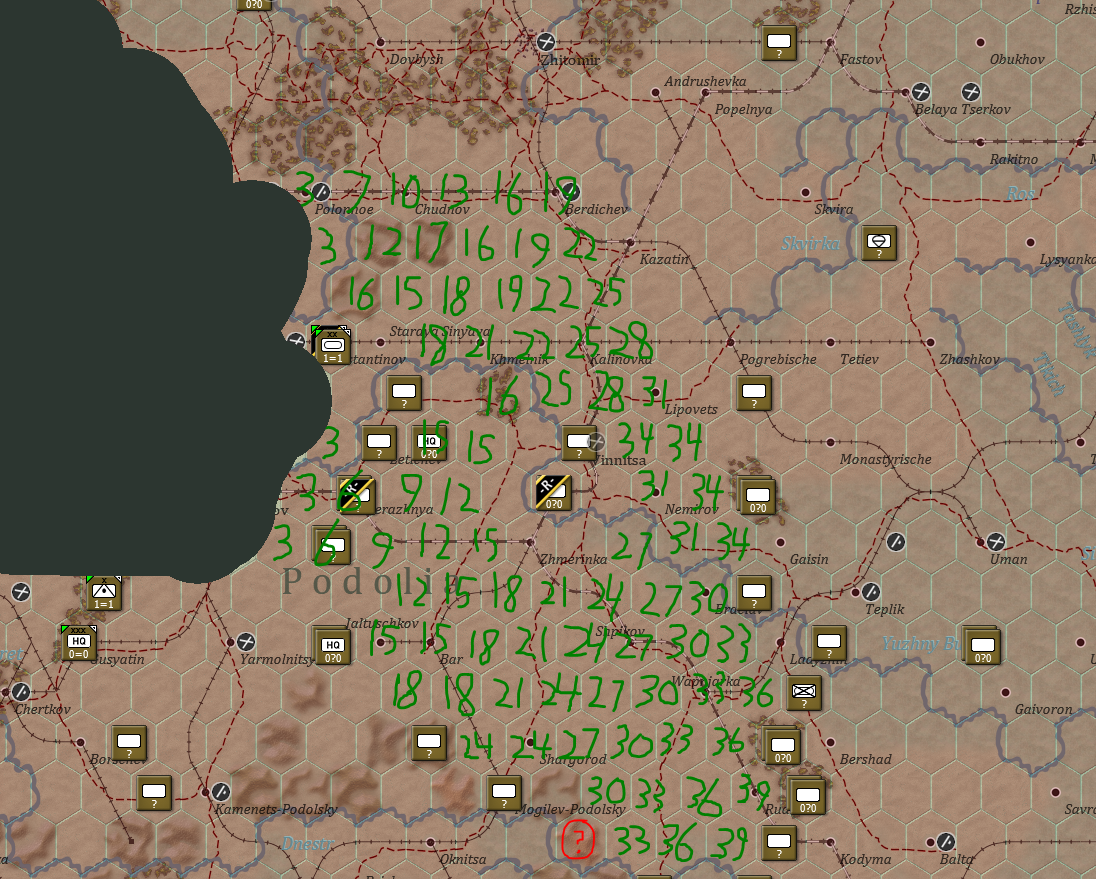Screen dimensions: 1096x879
Task: Click the rail marker between Gaisin and Uman
Action: coord(895,542)
